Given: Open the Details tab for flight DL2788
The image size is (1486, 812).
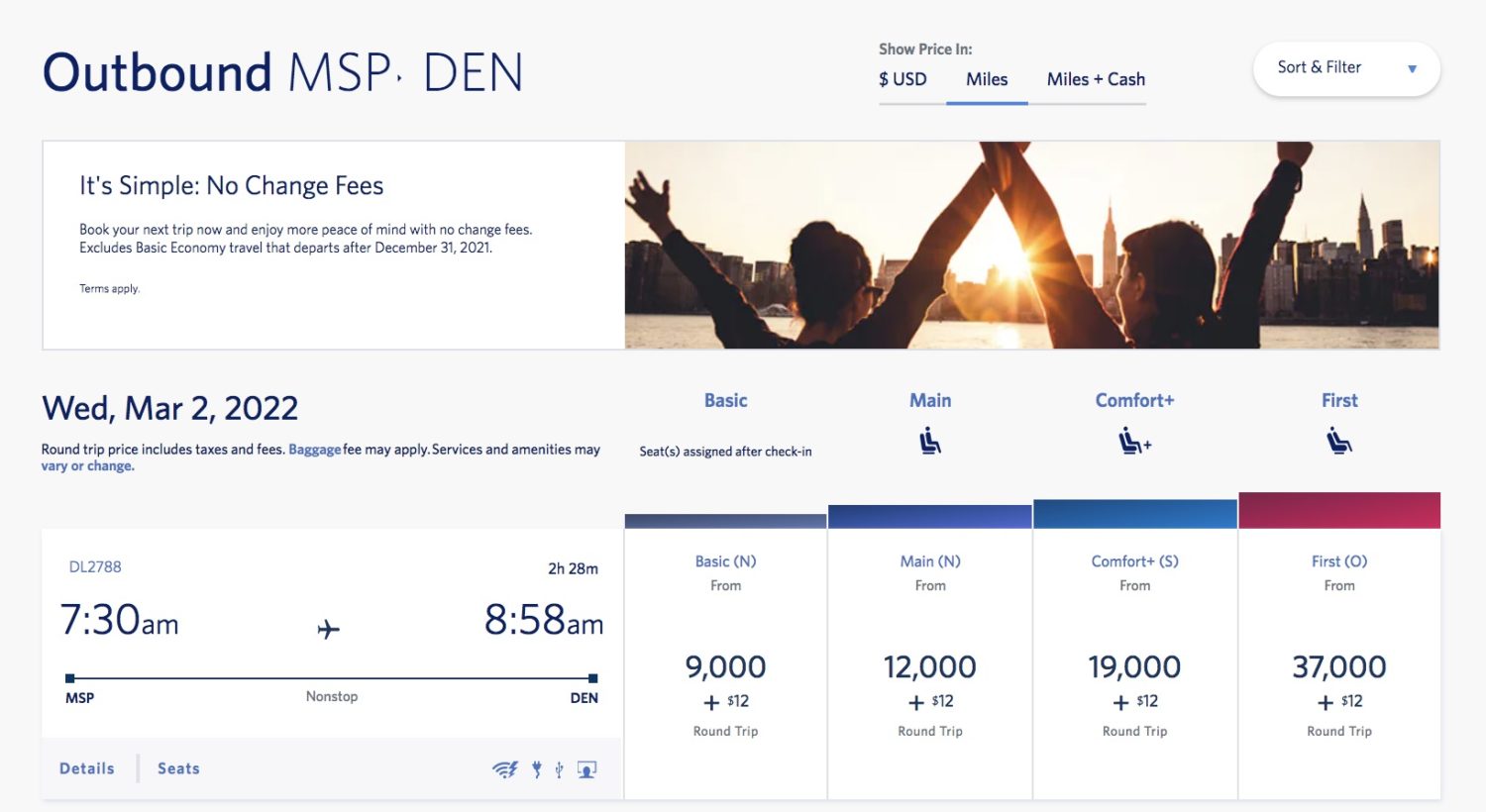Looking at the screenshot, I should (x=87, y=767).
